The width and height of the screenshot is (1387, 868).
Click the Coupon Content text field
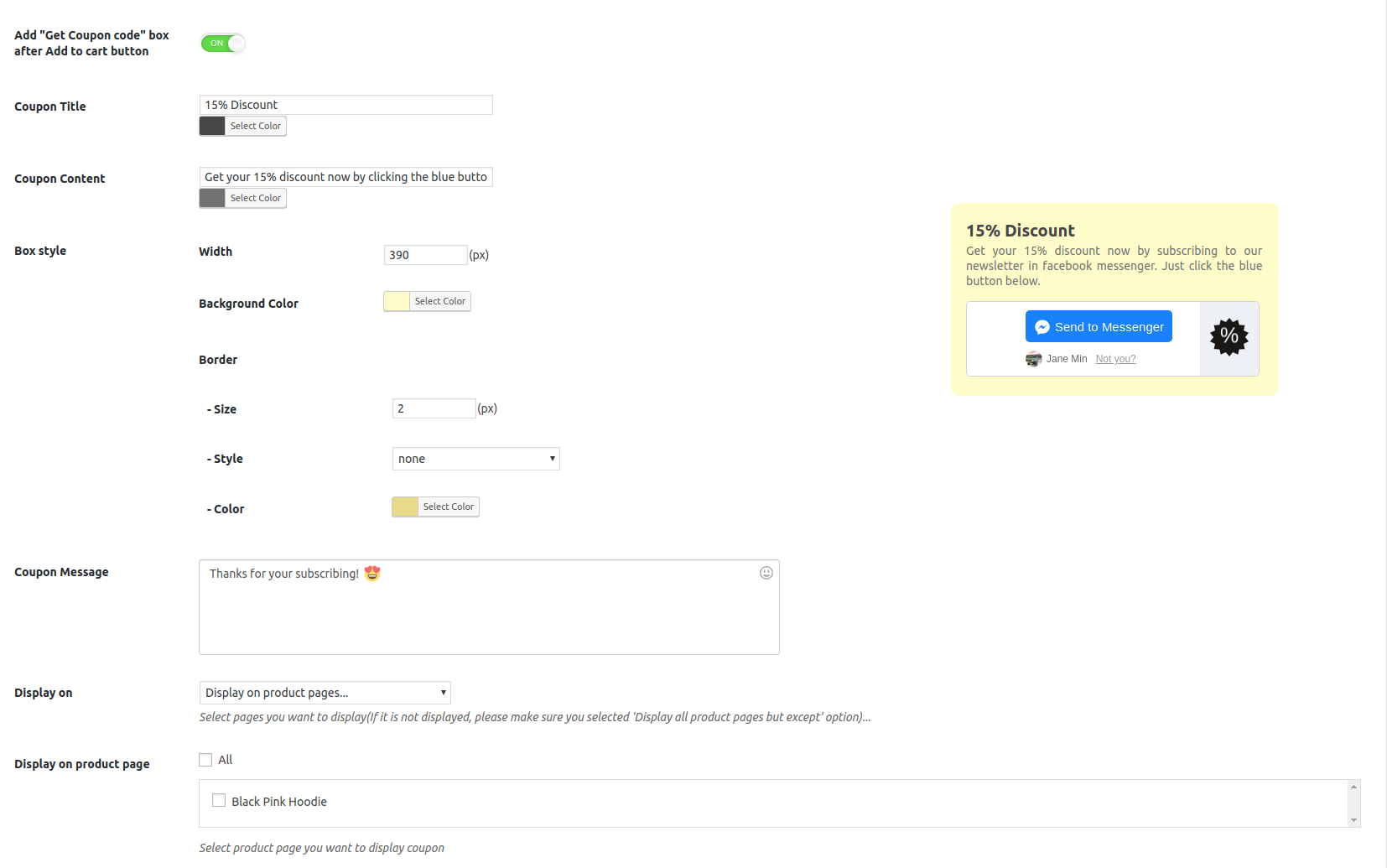(x=345, y=177)
